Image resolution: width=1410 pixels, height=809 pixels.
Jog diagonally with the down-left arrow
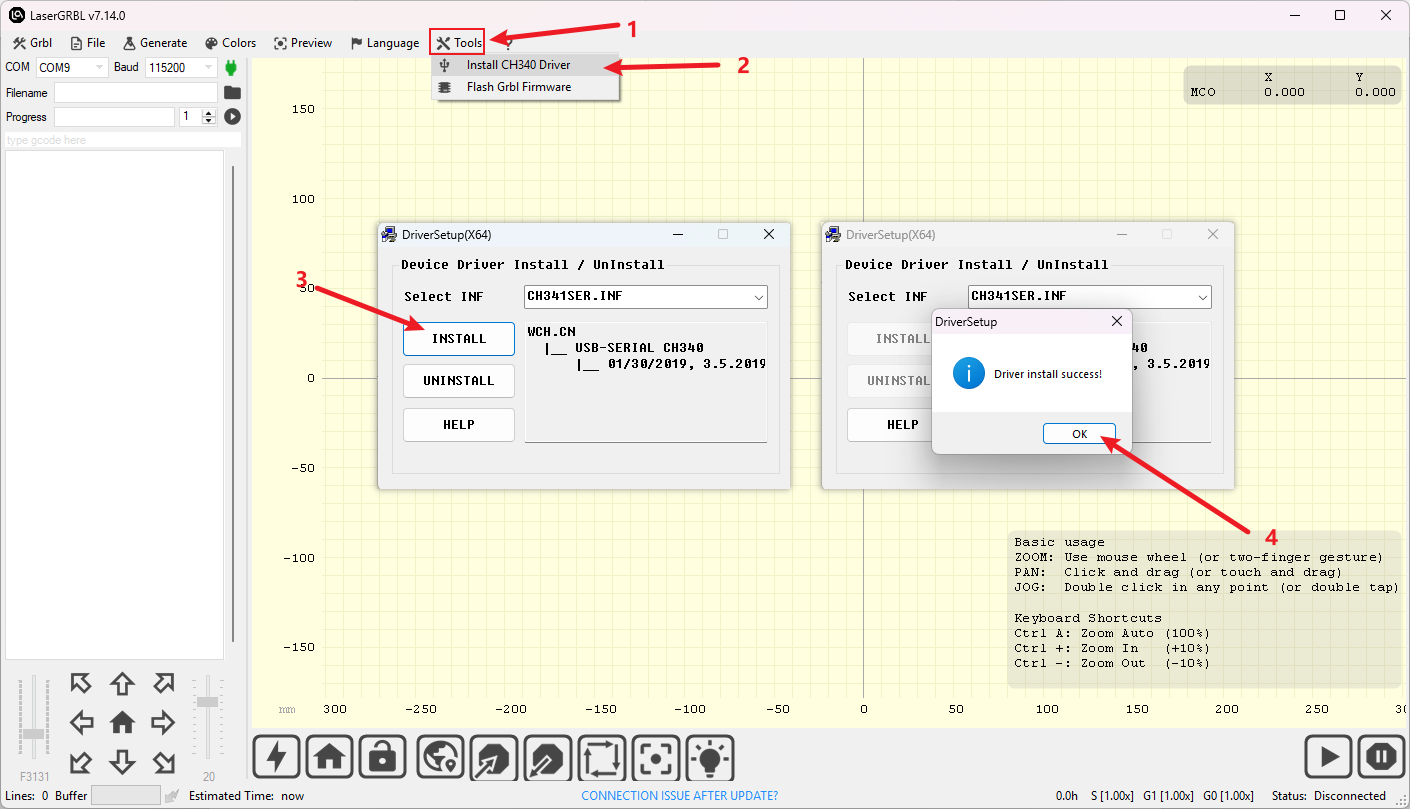(x=81, y=763)
